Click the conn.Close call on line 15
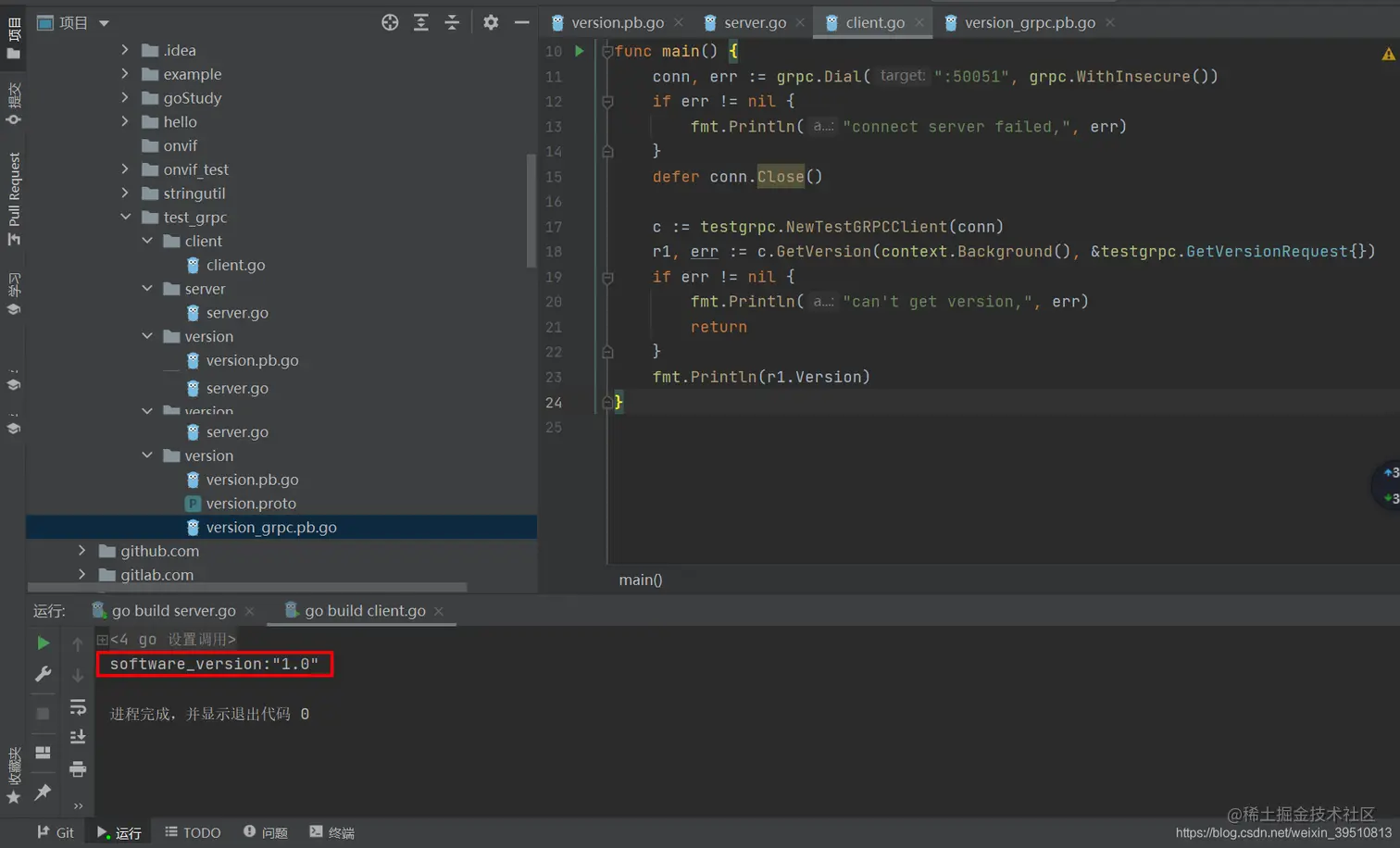Screen dimensions: 1400x848 (766, 177)
